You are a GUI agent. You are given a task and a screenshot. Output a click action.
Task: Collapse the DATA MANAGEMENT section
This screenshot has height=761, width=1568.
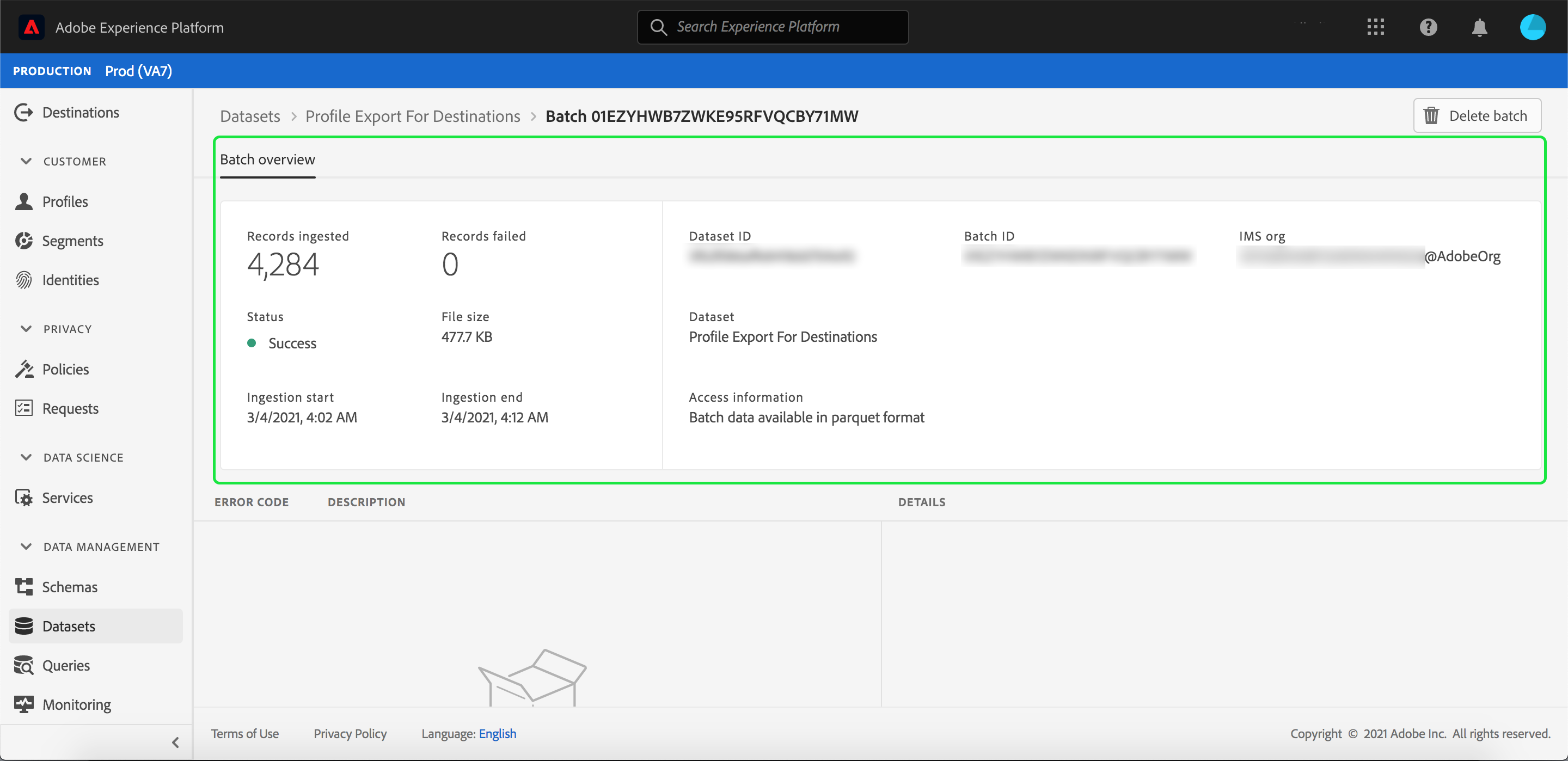[26, 547]
